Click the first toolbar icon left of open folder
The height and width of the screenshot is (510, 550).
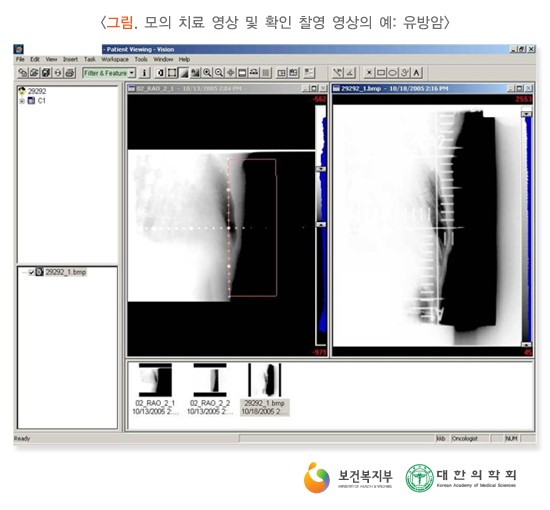[23, 73]
